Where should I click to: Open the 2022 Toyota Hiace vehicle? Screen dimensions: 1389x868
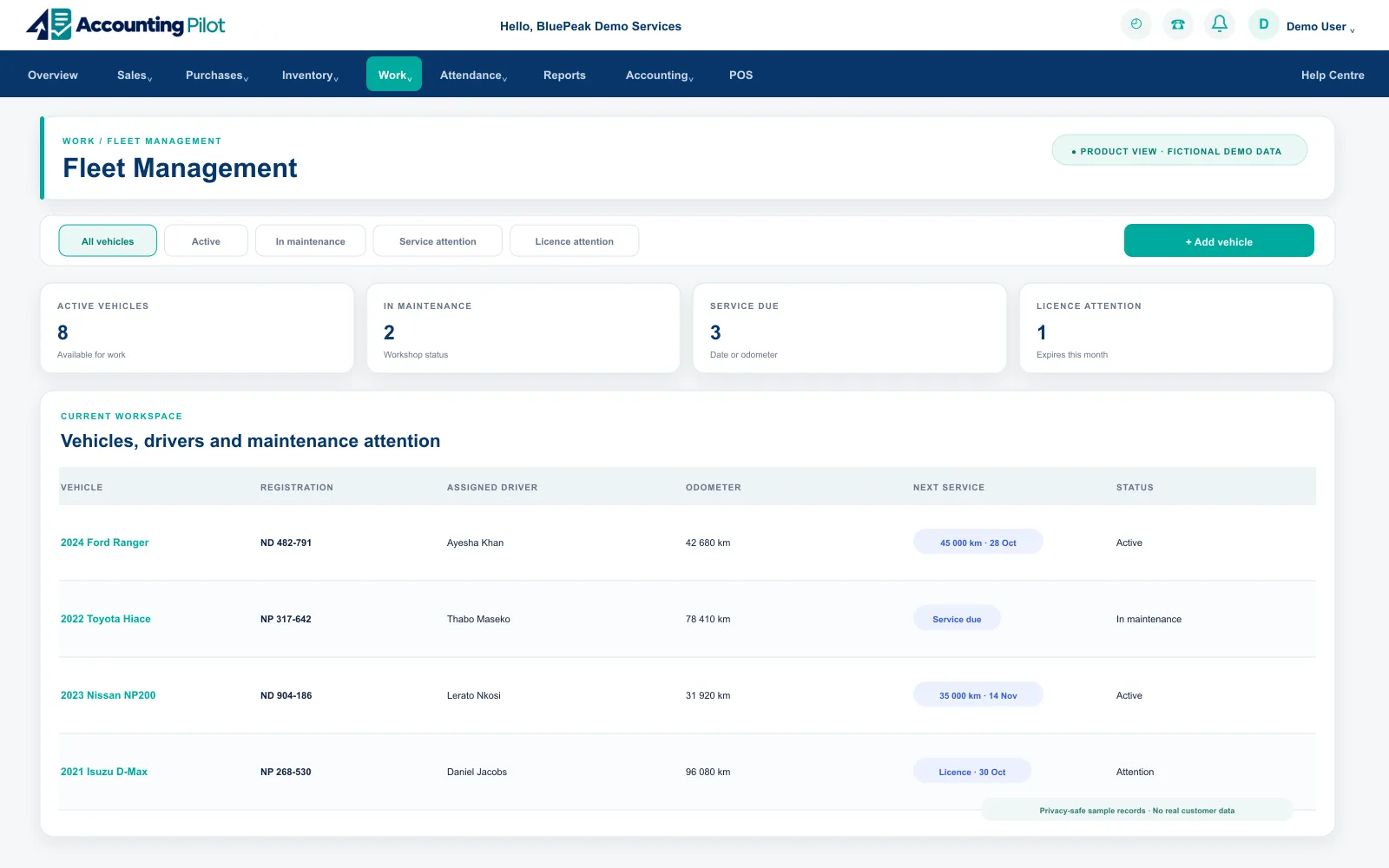coord(106,619)
